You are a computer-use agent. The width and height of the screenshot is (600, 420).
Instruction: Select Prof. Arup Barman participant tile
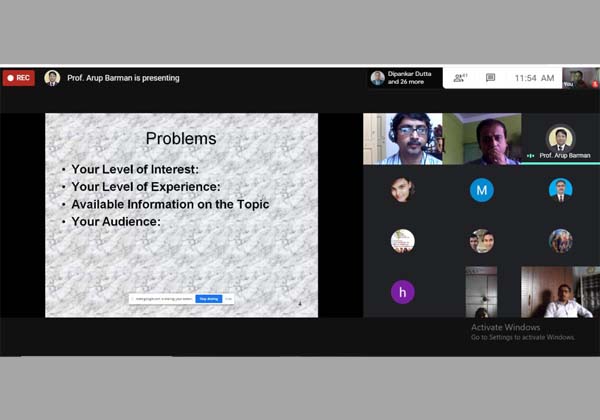tap(561, 138)
